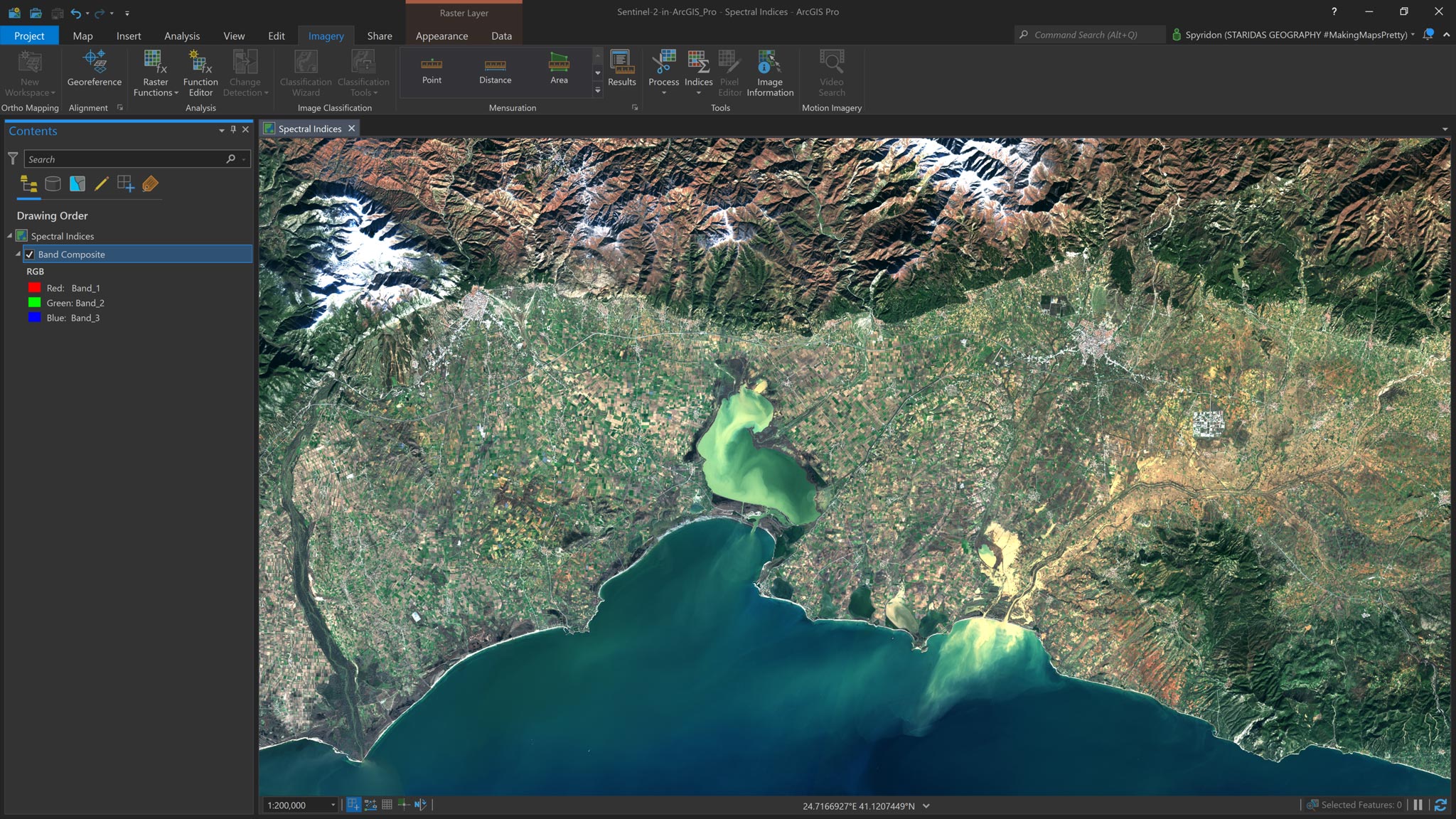
Task: Launch the Classification Wizard
Action: click(305, 71)
